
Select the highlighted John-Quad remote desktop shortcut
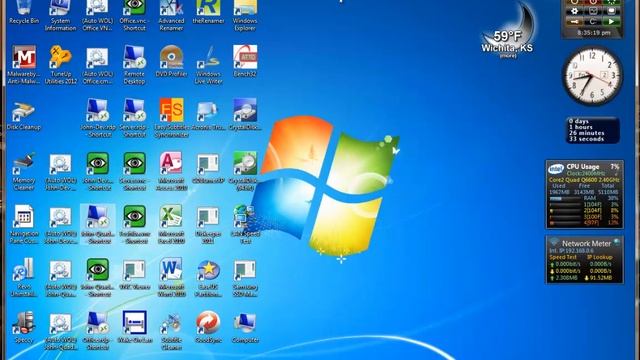[x=98, y=224]
